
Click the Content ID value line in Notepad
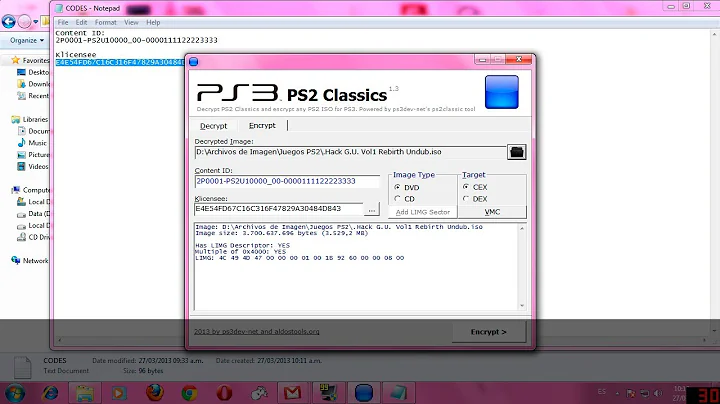point(136,40)
